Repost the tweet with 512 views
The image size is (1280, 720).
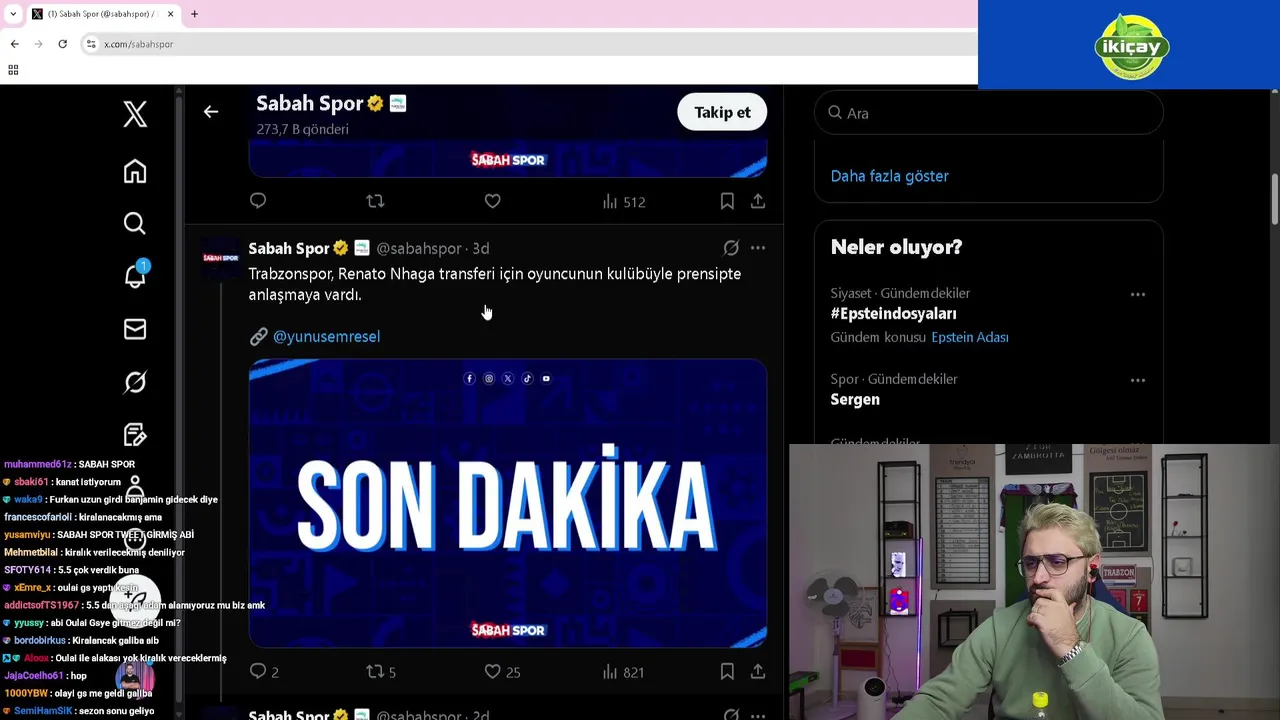tap(375, 201)
